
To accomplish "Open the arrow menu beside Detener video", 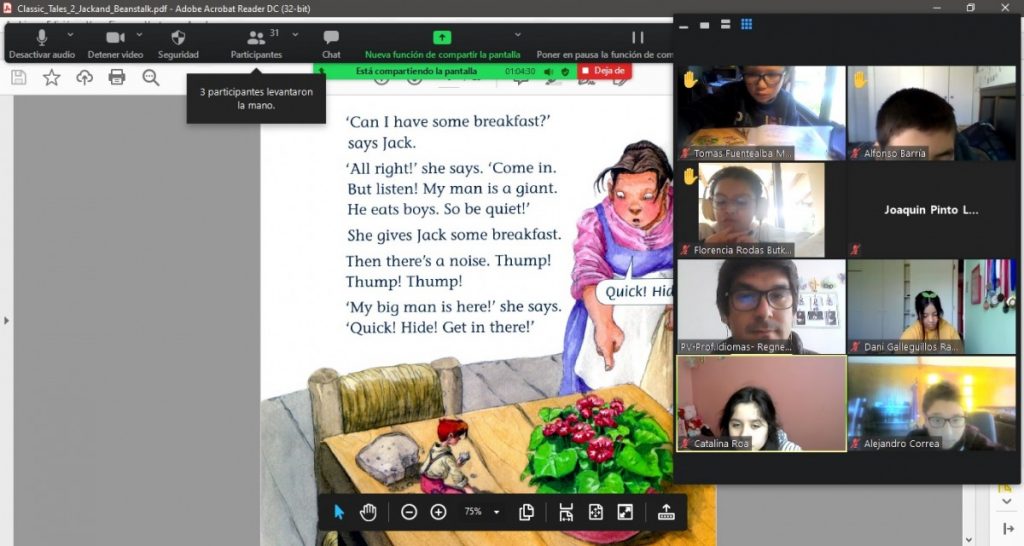I will pos(139,34).
